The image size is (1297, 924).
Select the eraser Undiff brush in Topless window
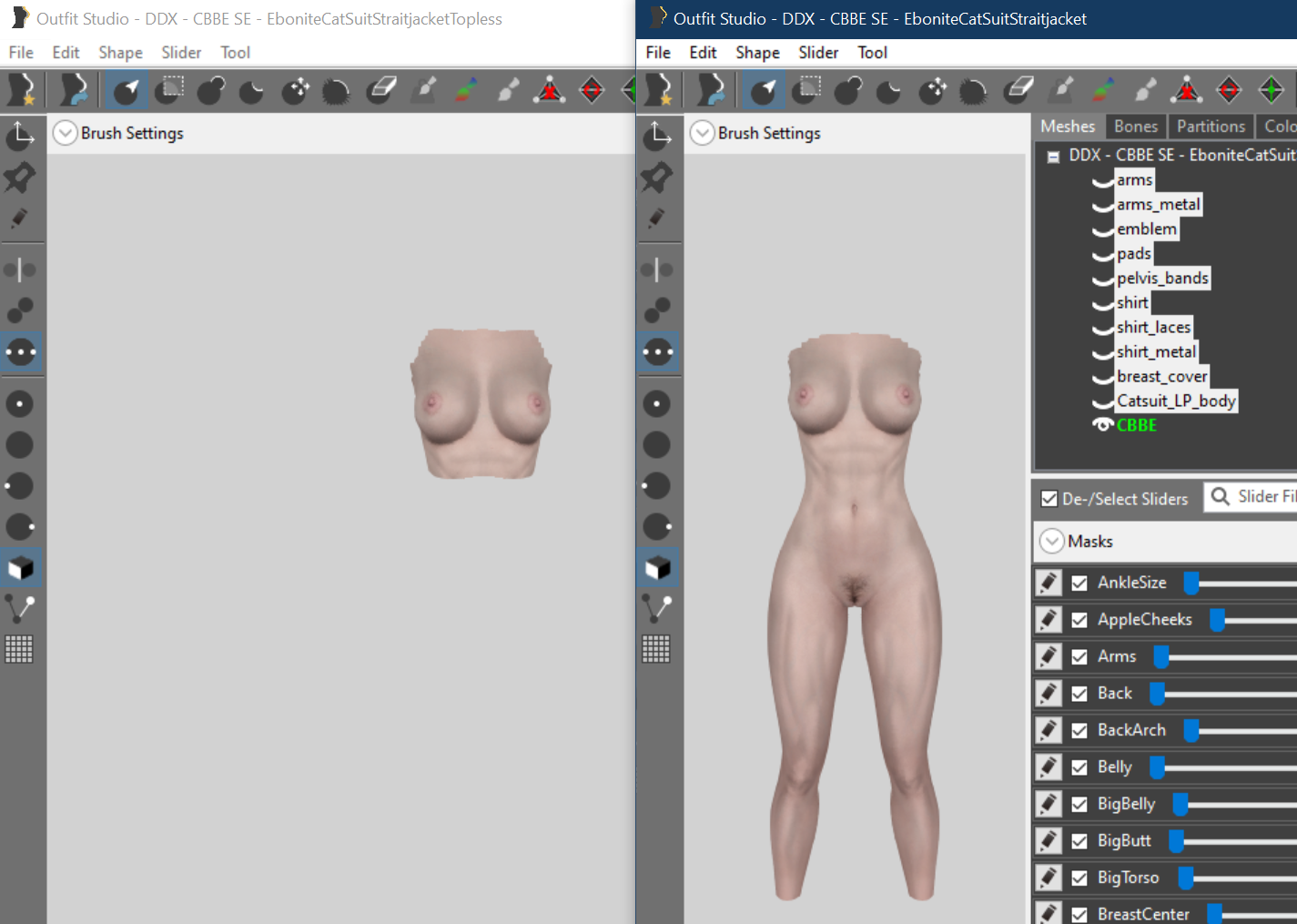point(381,90)
